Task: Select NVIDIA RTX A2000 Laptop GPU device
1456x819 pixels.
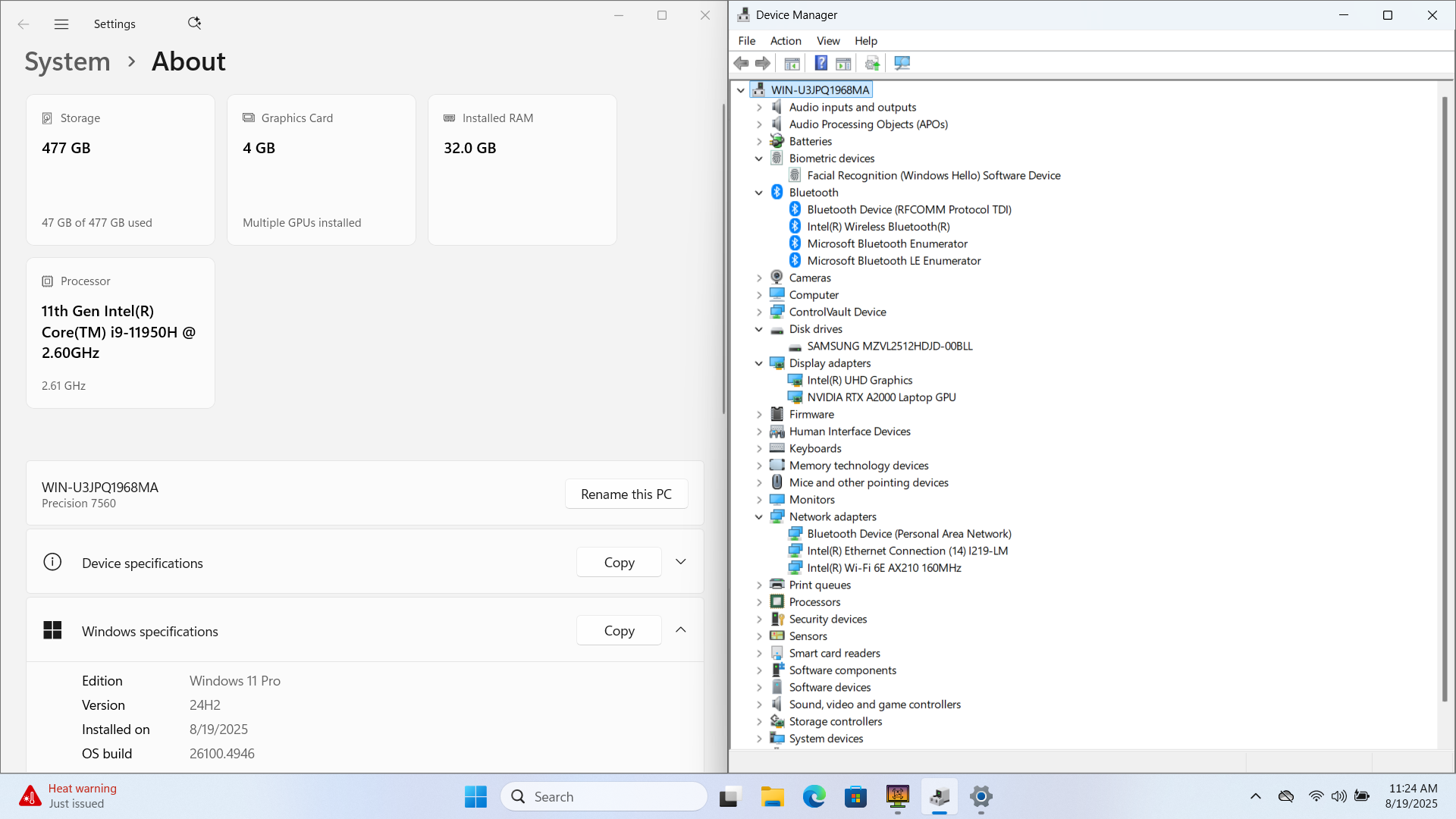Action: pos(880,397)
